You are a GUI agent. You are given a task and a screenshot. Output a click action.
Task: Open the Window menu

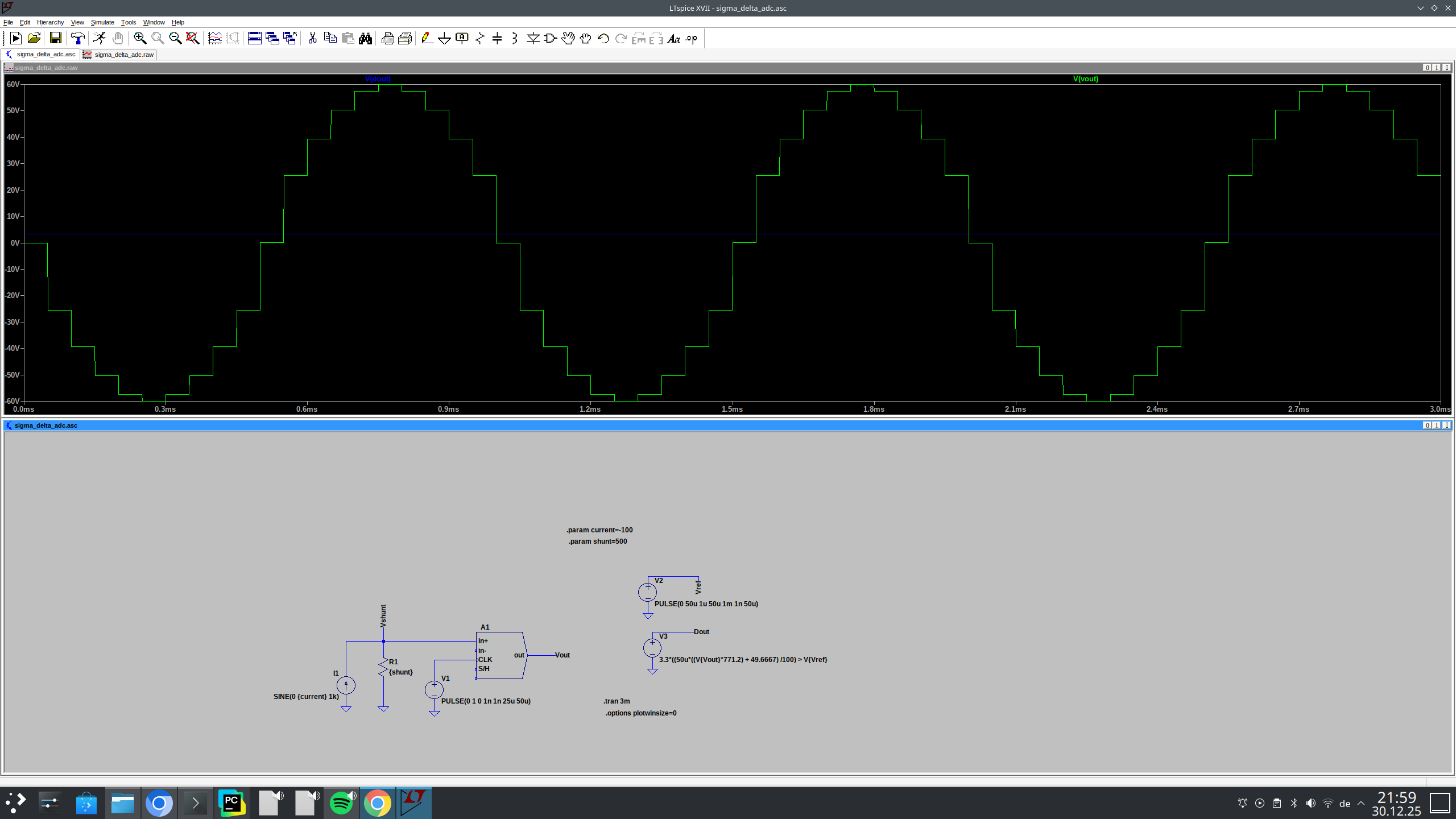[x=154, y=22]
